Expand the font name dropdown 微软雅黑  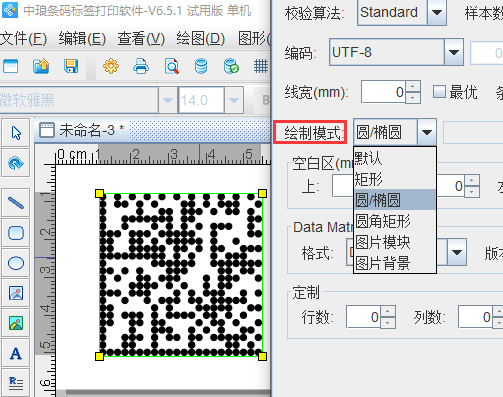(168, 100)
